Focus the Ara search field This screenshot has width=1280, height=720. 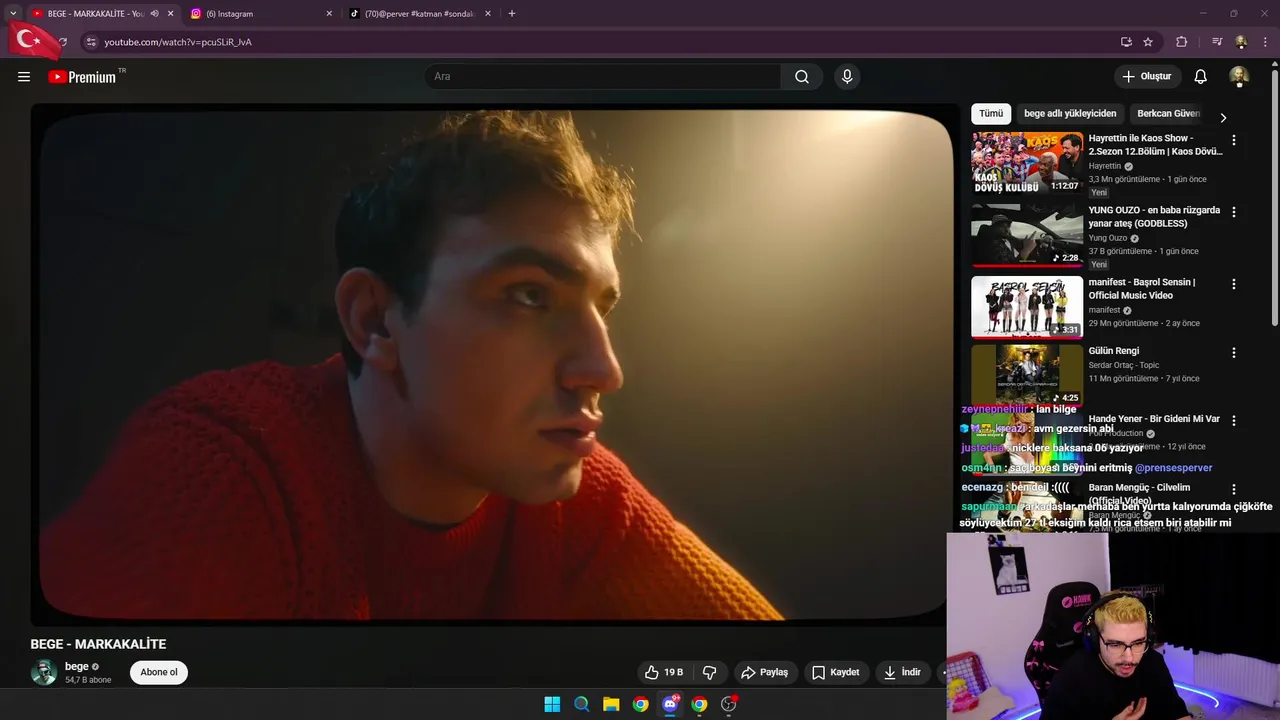coord(603,77)
